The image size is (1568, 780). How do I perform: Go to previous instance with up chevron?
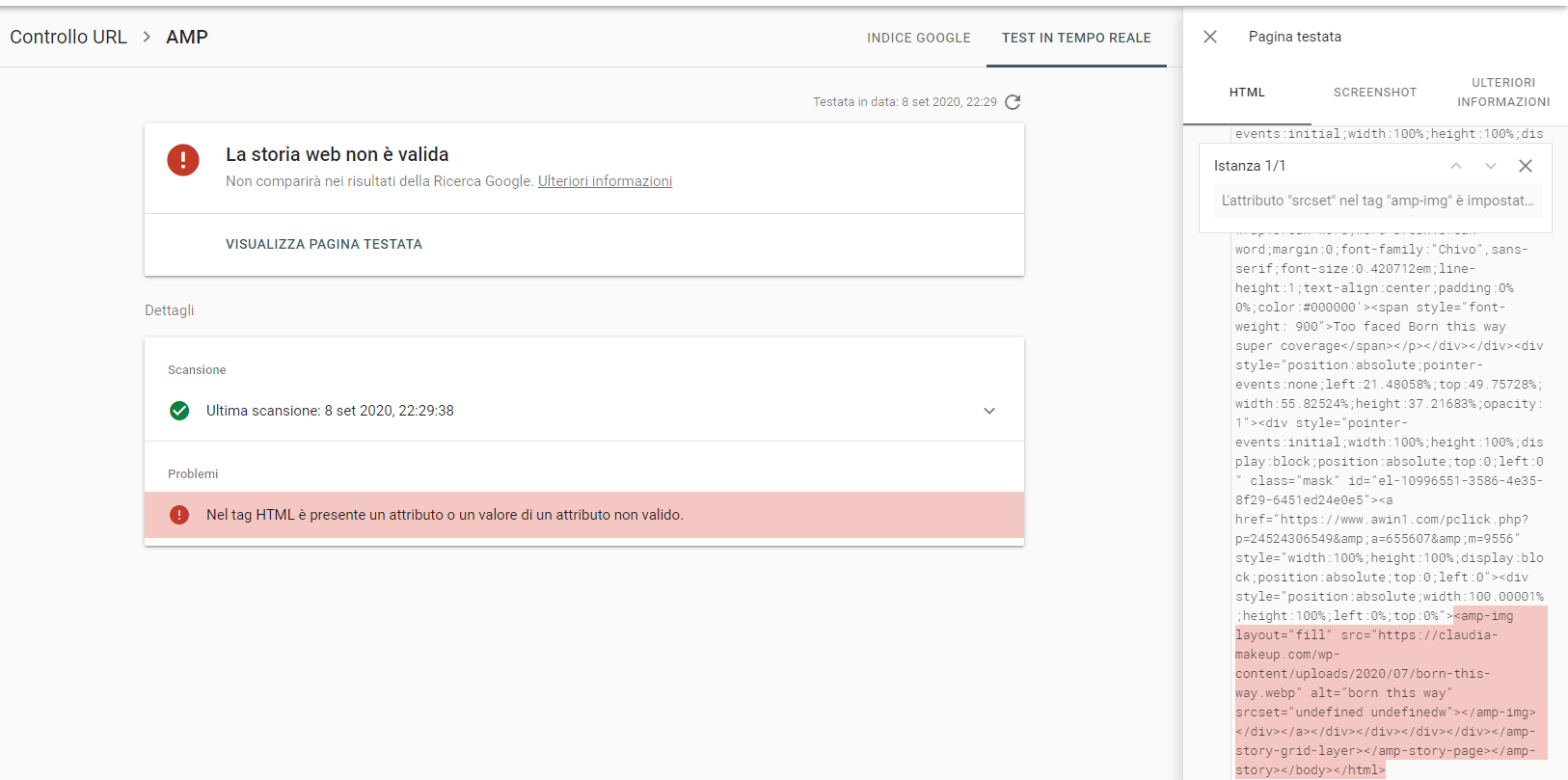1456,166
